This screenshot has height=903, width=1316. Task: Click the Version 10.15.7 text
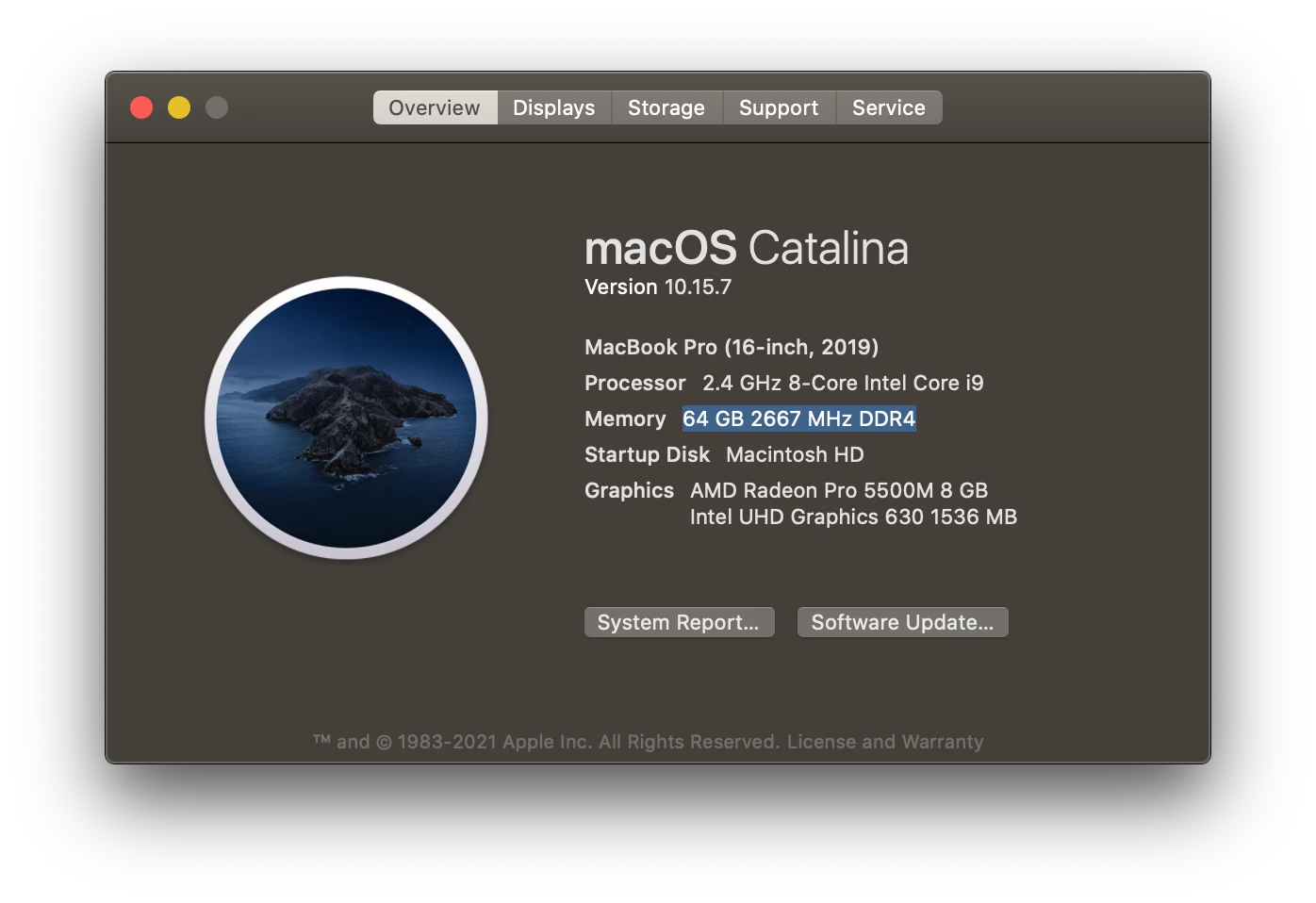(x=658, y=287)
